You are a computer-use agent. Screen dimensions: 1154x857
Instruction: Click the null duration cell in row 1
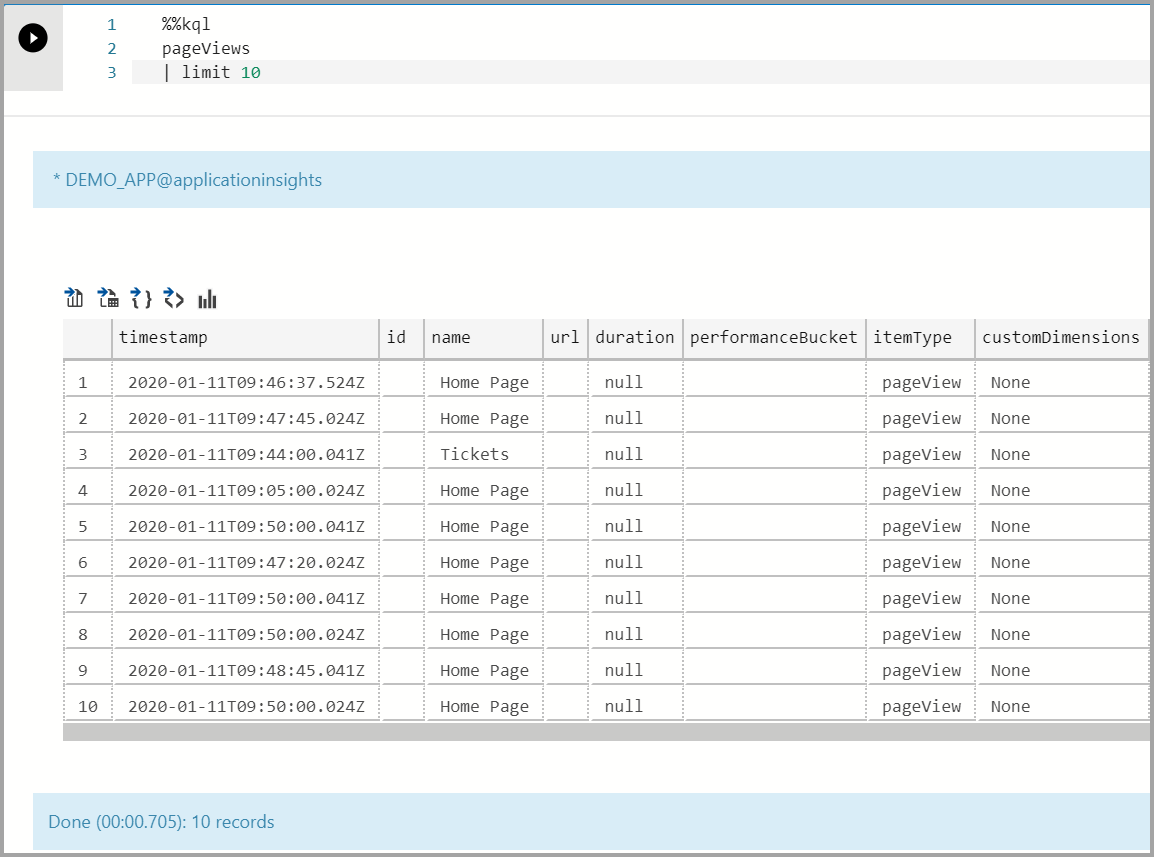tap(622, 381)
